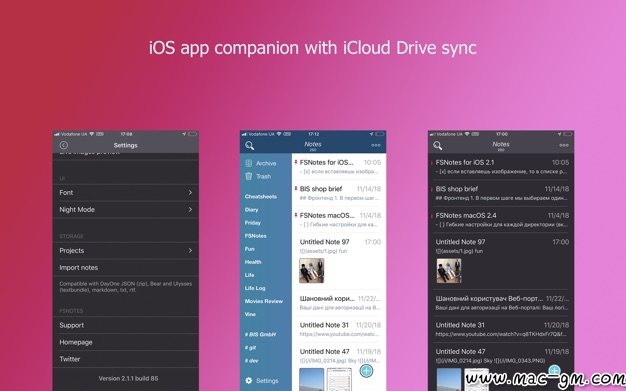Open Untitled Note 31 in the dark list
626x391 pixels.
(501, 329)
